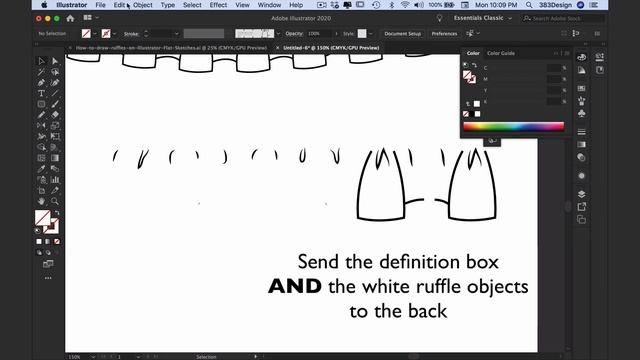Select the Curvature tool

point(55,82)
